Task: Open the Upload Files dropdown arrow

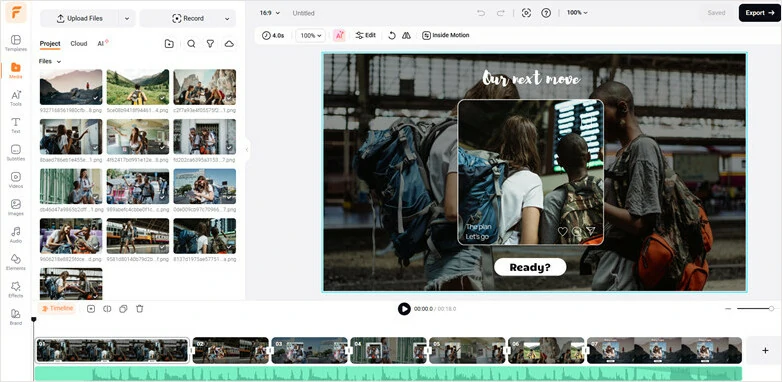Action: (x=127, y=18)
